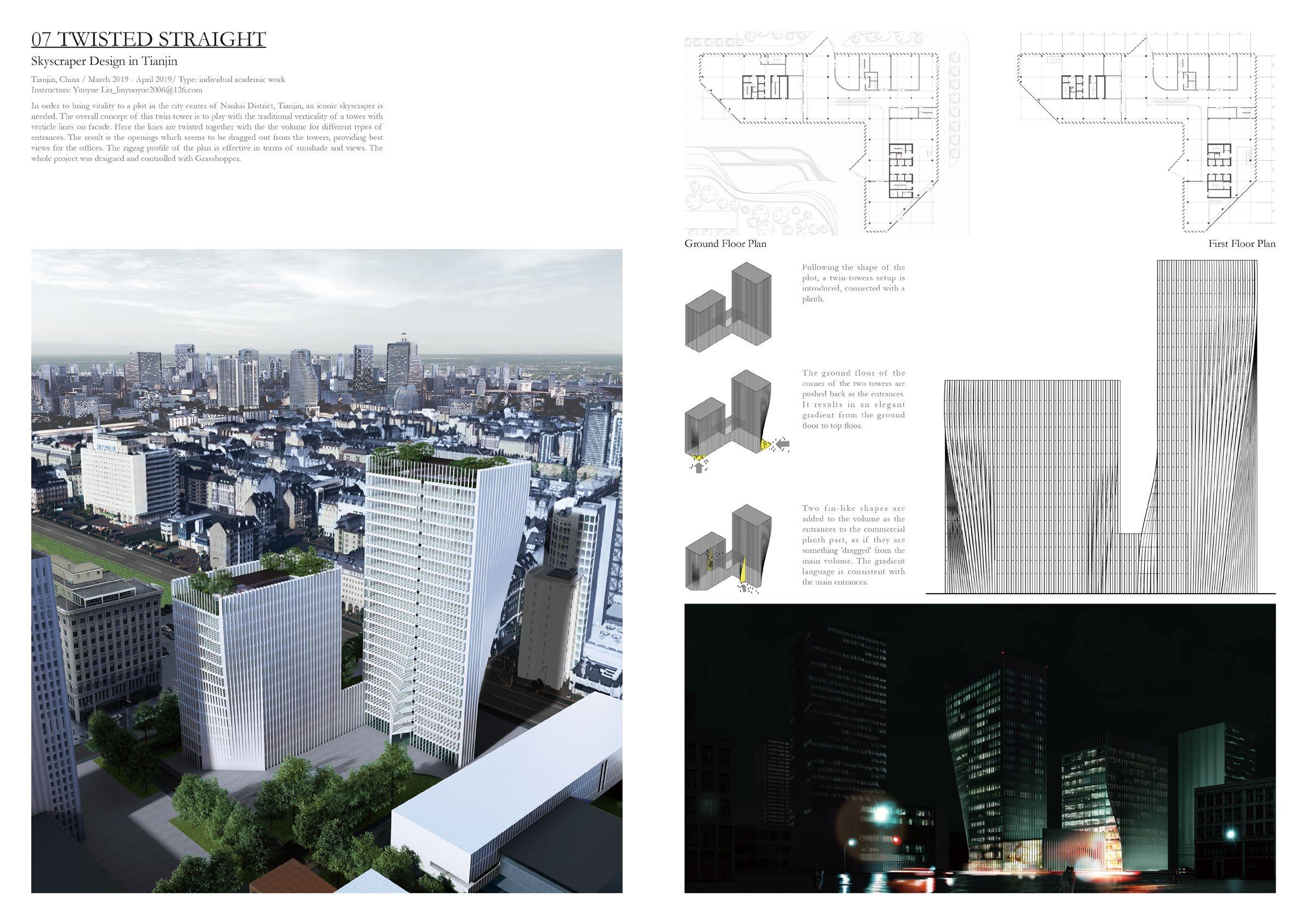Click the paragraph about fin-like shapes

853,545
